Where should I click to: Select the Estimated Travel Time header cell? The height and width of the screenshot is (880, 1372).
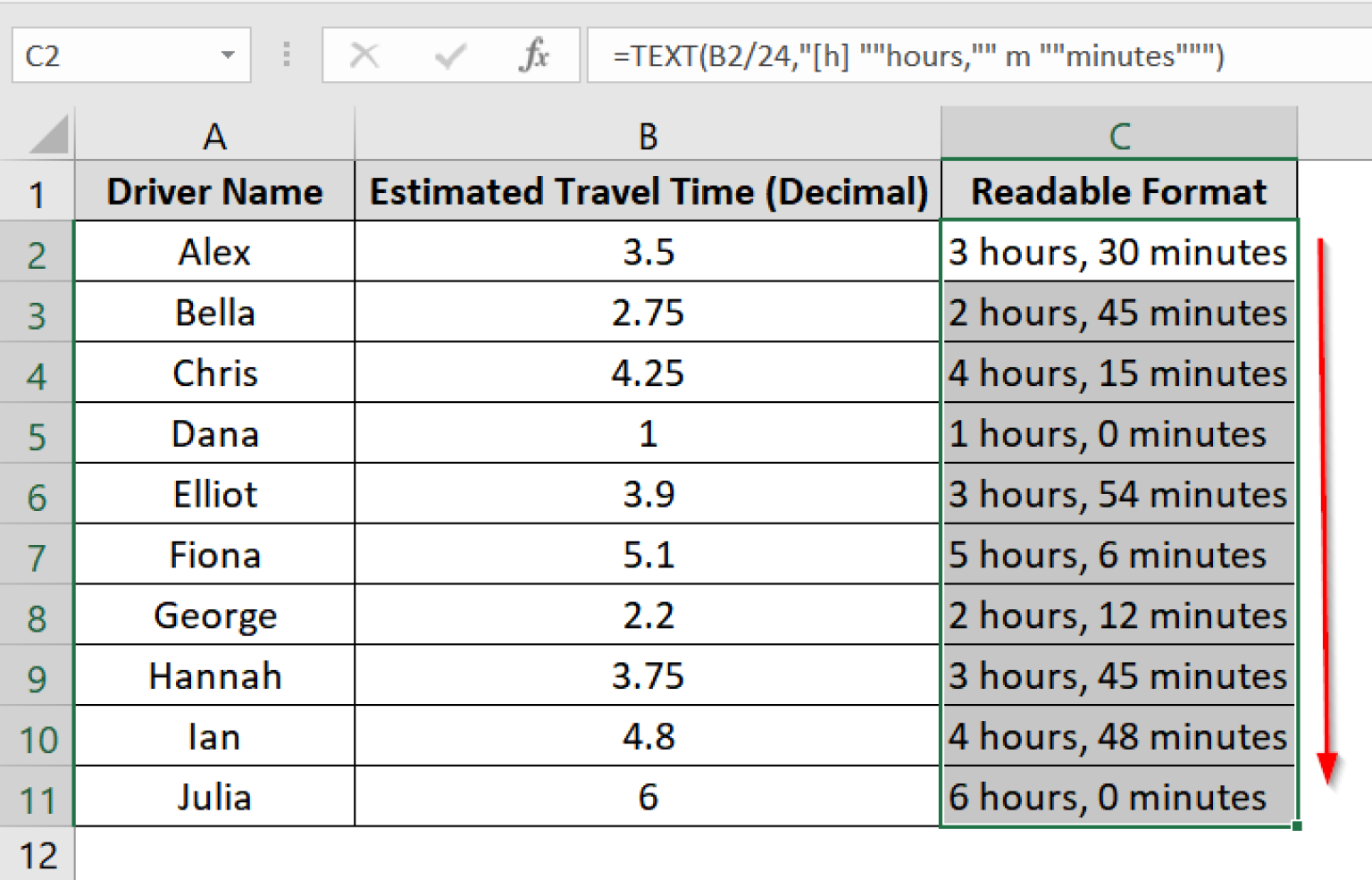647,190
